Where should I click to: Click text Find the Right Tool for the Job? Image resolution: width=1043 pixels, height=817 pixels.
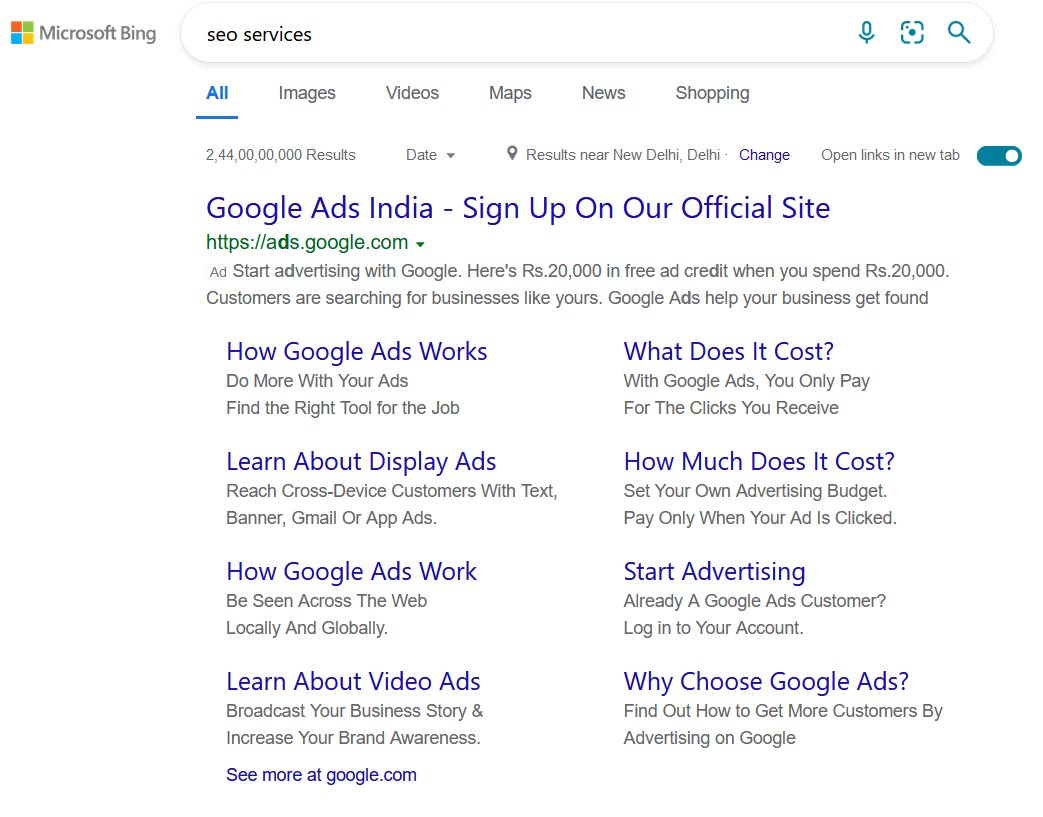pos(343,408)
